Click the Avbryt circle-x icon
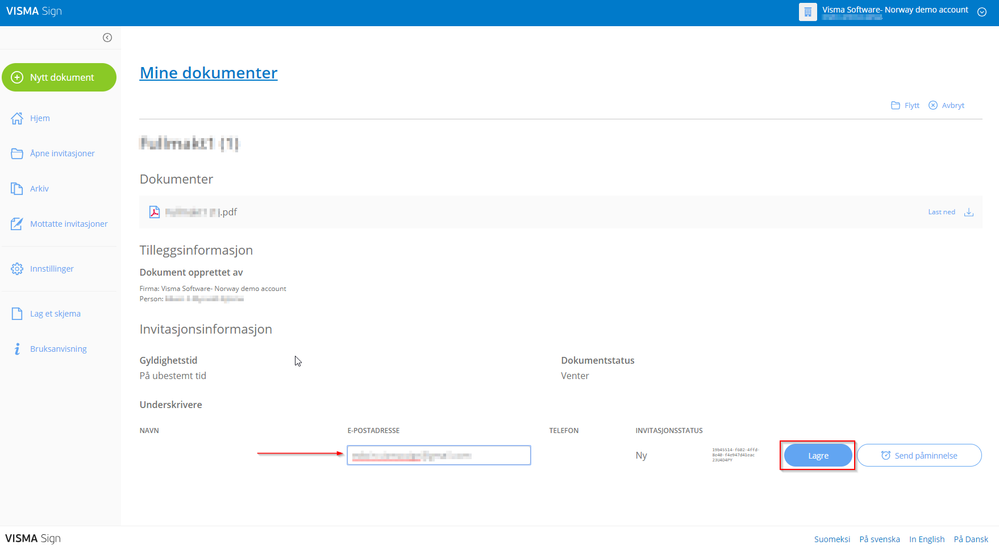 pyautogui.click(x=933, y=105)
